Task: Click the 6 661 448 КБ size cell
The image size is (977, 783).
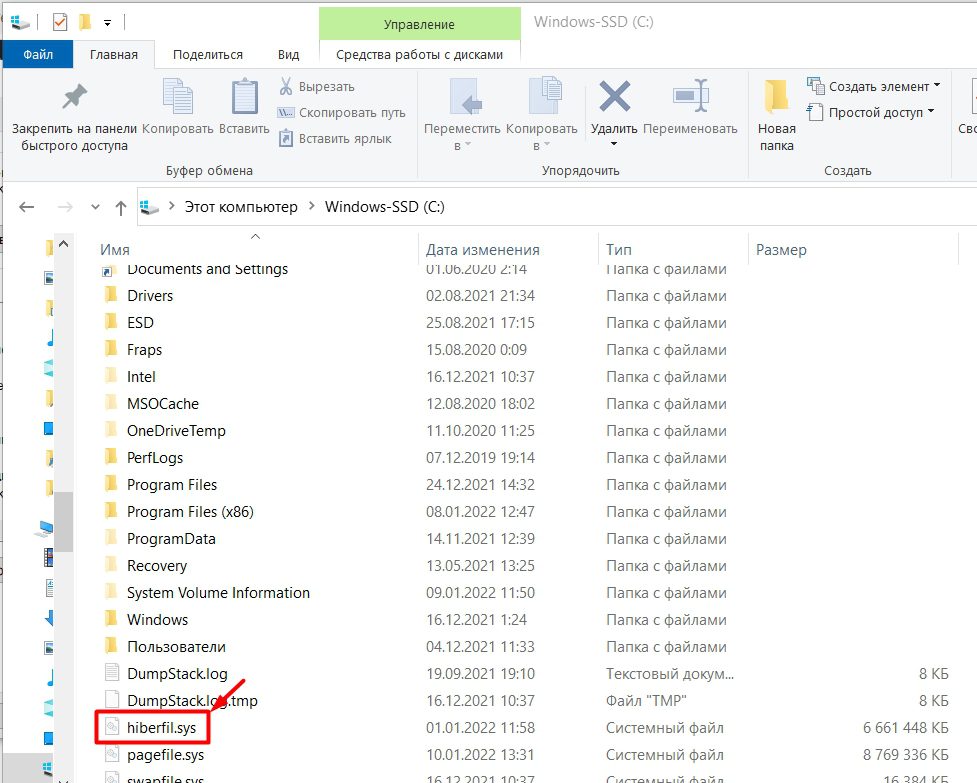Action: tap(905, 728)
